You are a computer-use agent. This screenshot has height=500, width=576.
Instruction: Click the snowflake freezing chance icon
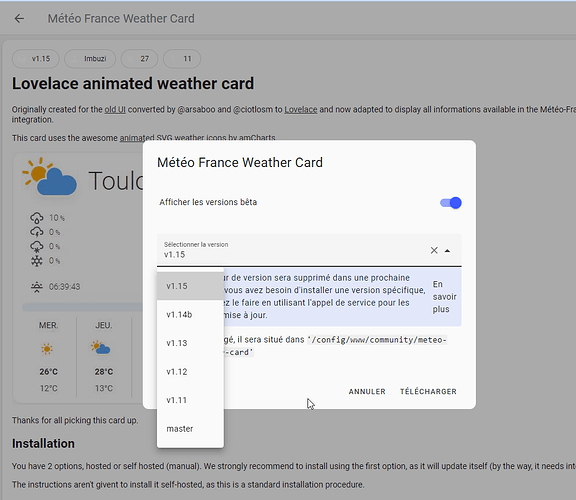coord(36,261)
